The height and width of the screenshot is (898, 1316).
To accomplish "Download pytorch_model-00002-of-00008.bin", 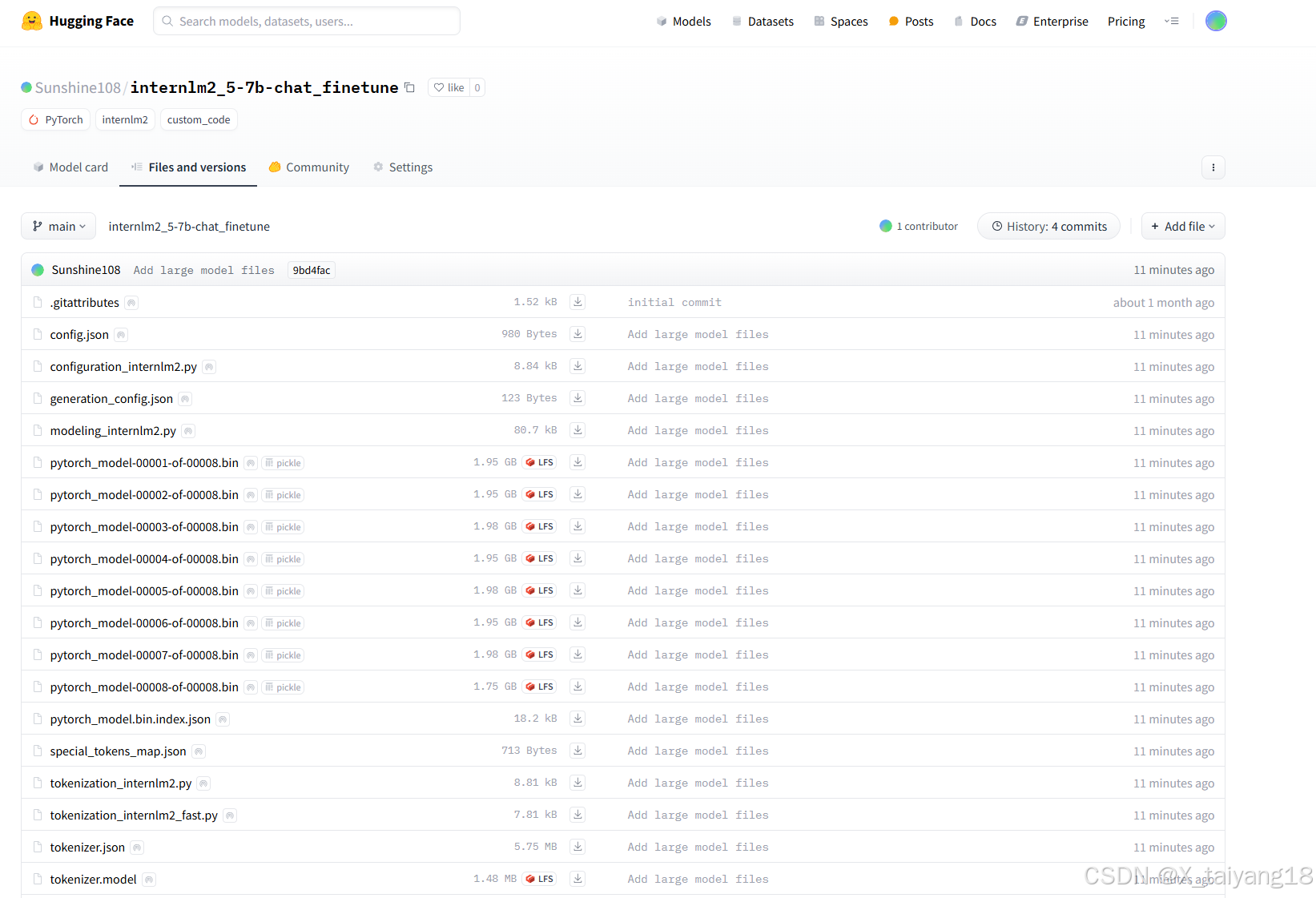I will [x=578, y=494].
